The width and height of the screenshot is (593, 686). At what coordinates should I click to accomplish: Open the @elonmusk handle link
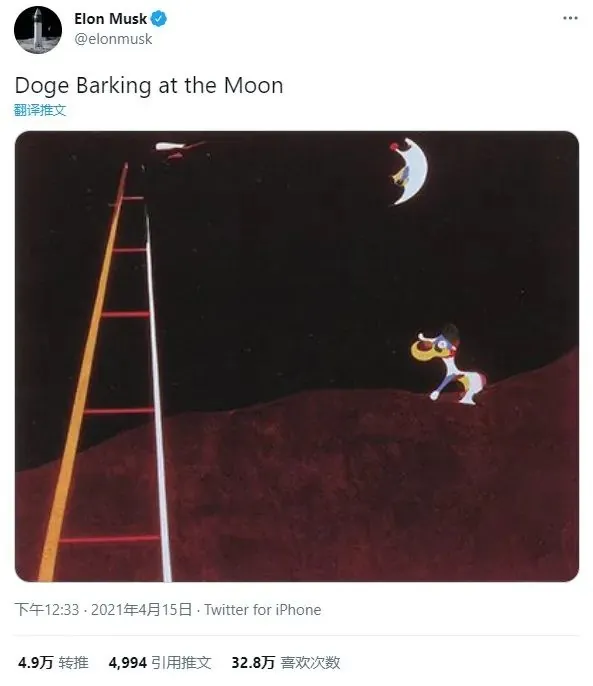[x=113, y=39]
